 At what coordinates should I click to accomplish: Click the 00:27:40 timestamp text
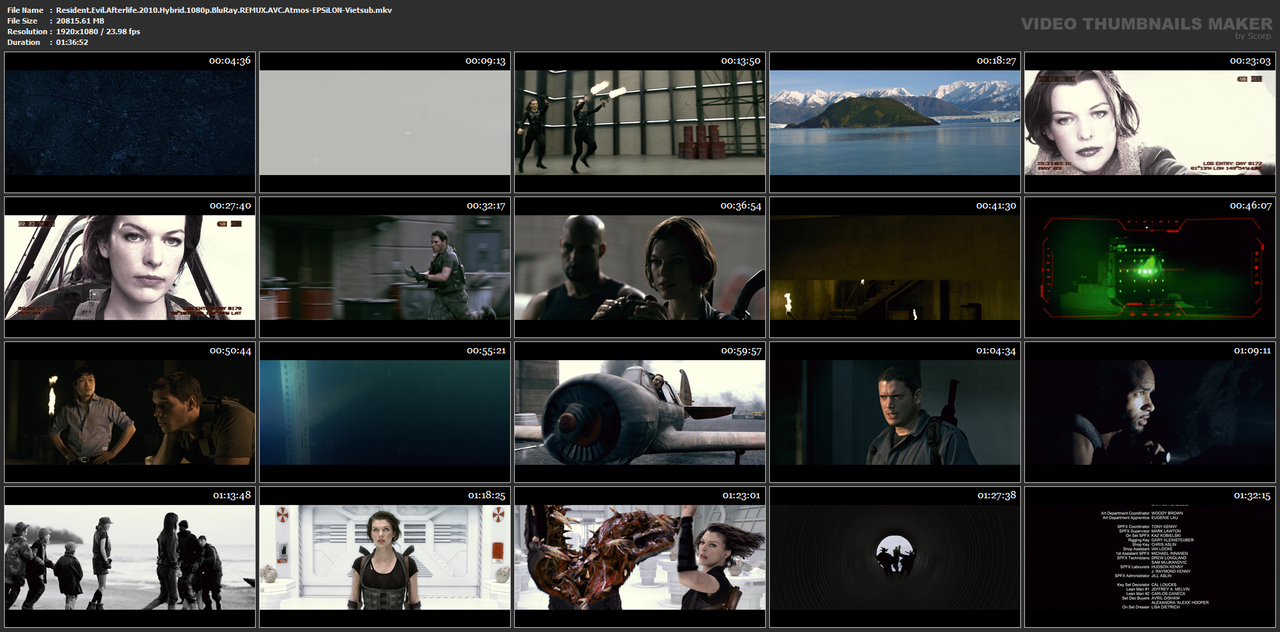coord(230,206)
